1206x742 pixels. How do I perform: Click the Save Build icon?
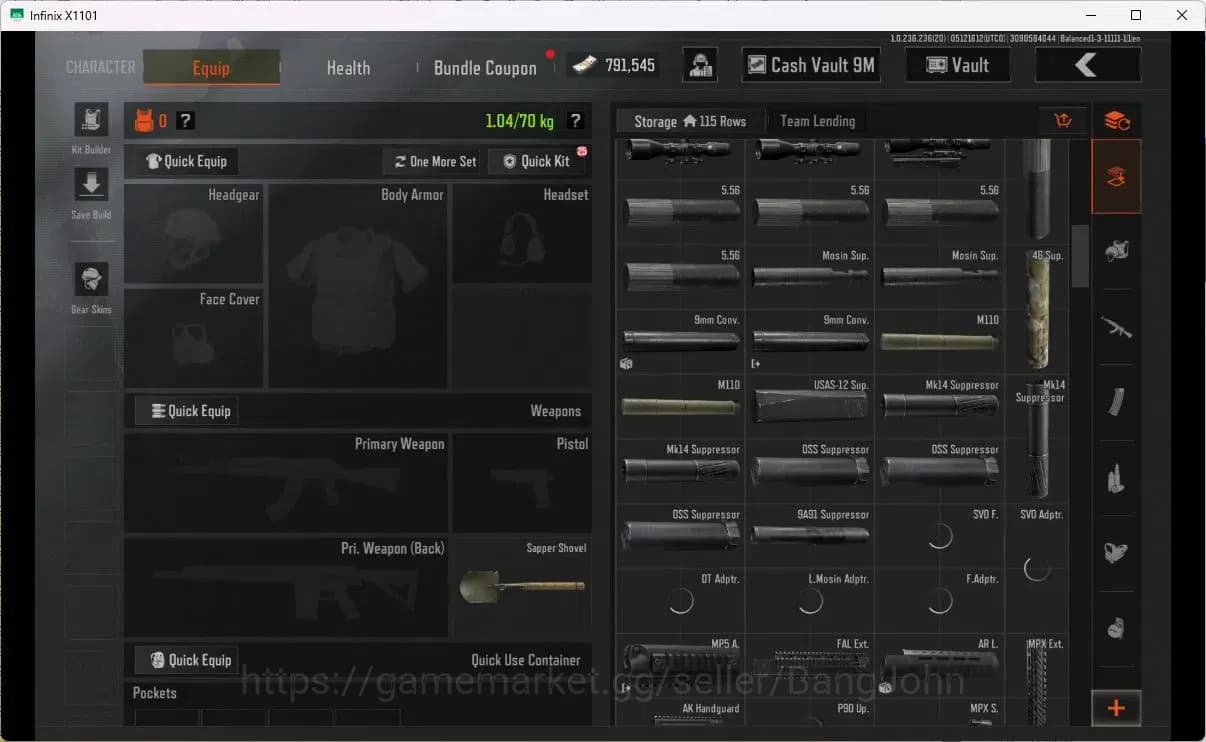91,185
